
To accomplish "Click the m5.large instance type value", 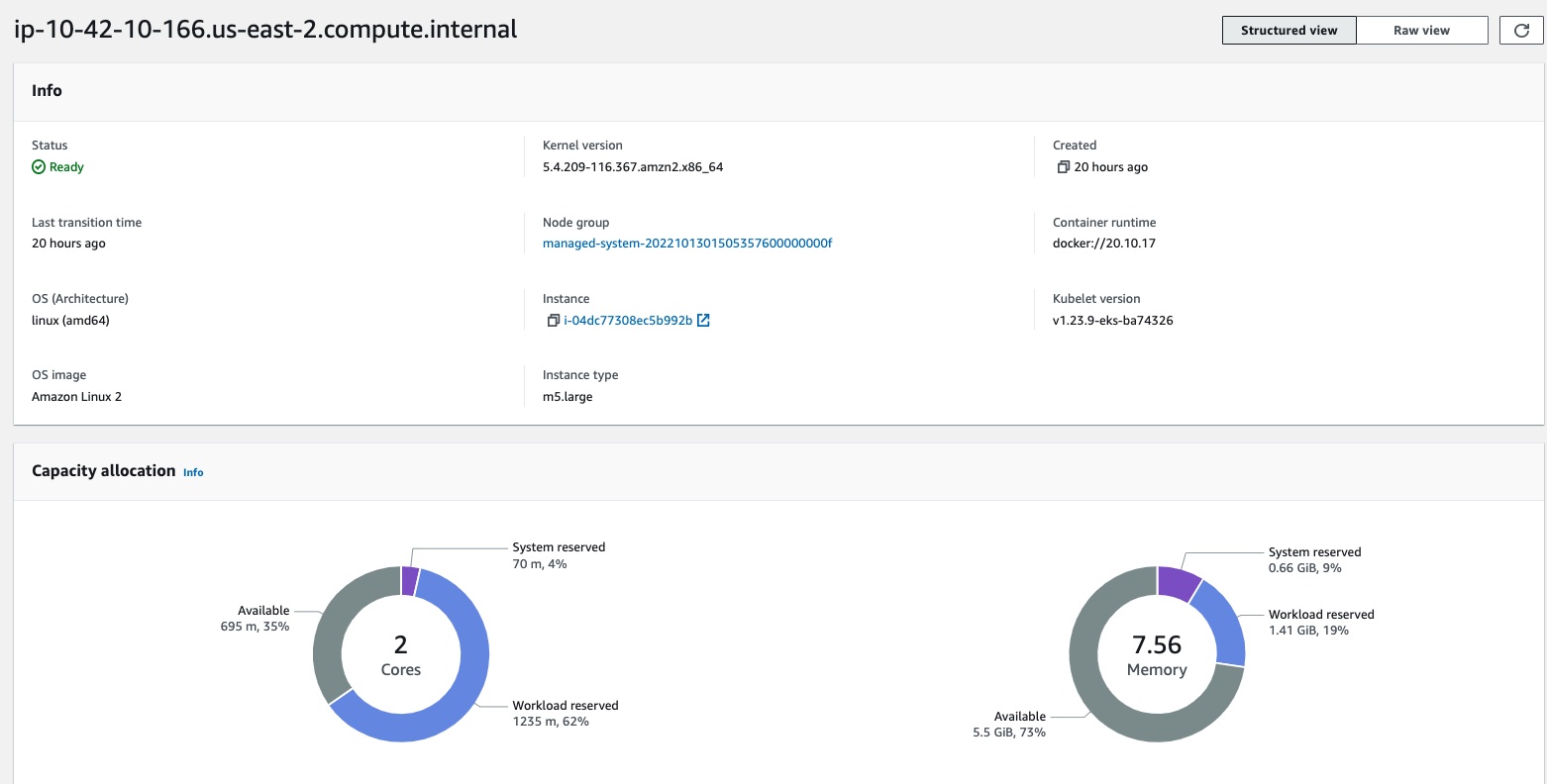I will coord(567,397).
